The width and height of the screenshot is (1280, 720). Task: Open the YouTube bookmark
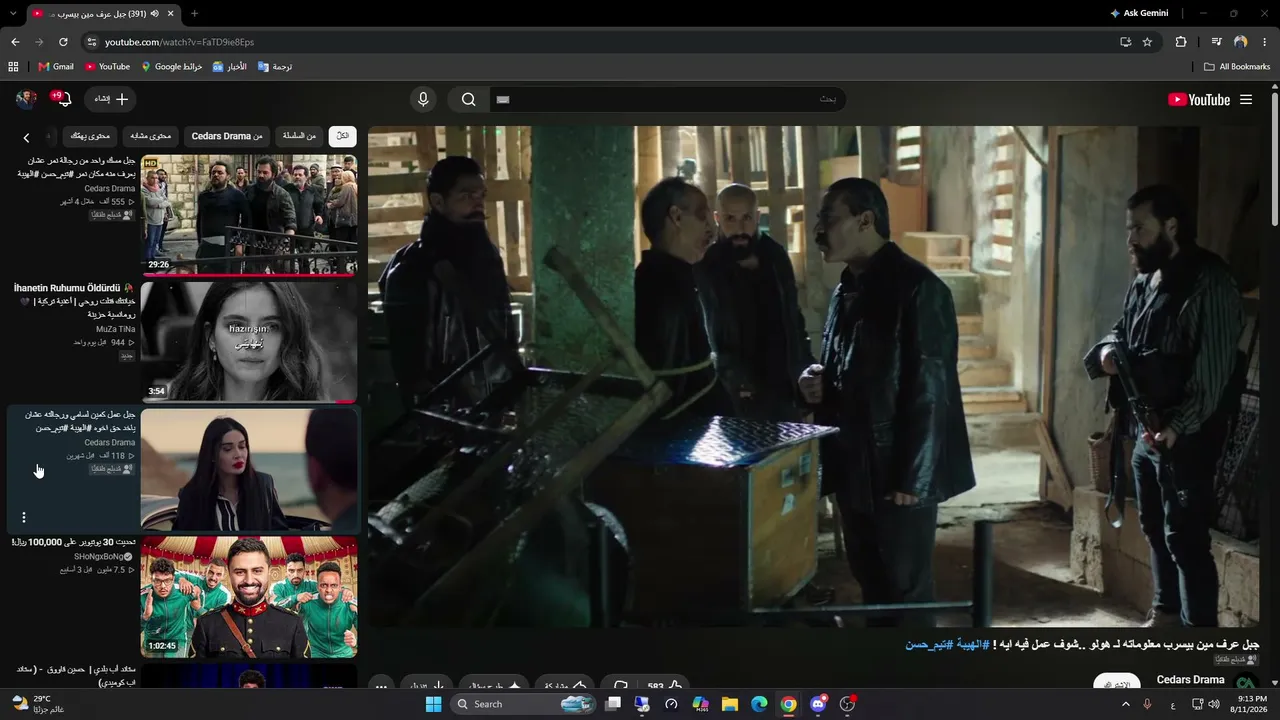(107, 67)
